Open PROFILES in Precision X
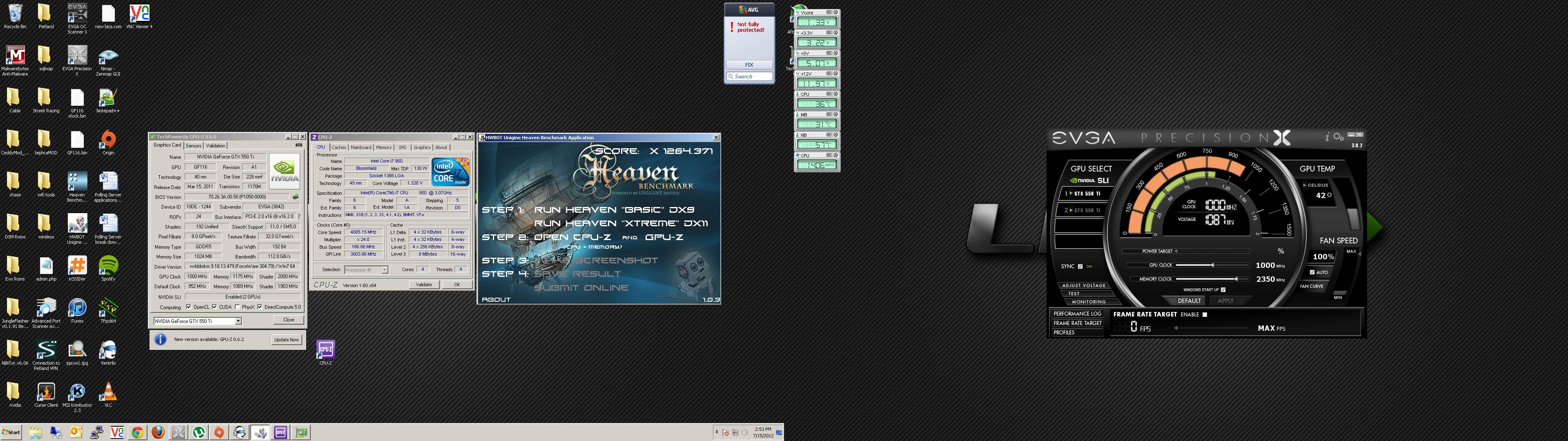 1078,332
